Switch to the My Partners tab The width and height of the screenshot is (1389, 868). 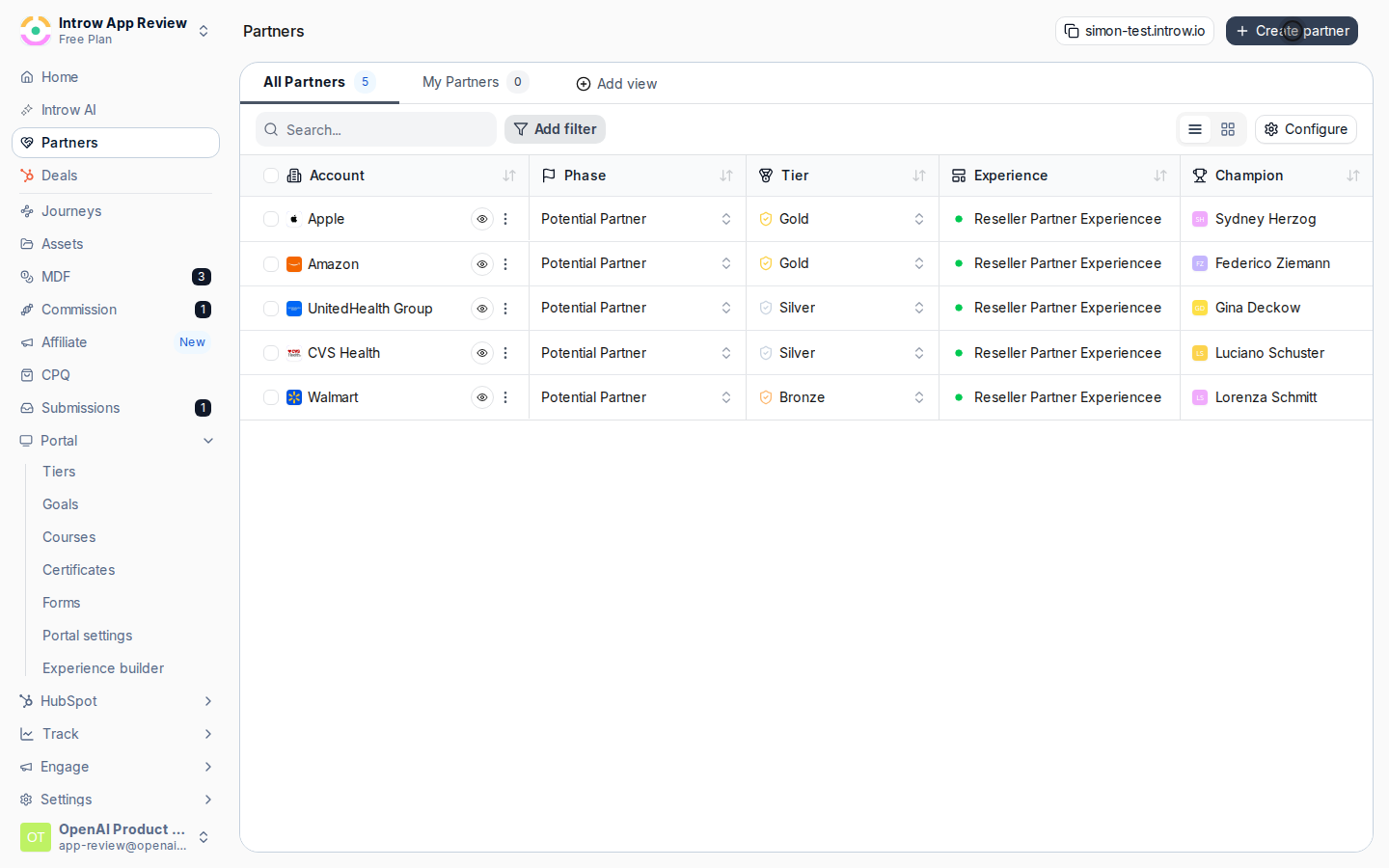coord(476,82)
